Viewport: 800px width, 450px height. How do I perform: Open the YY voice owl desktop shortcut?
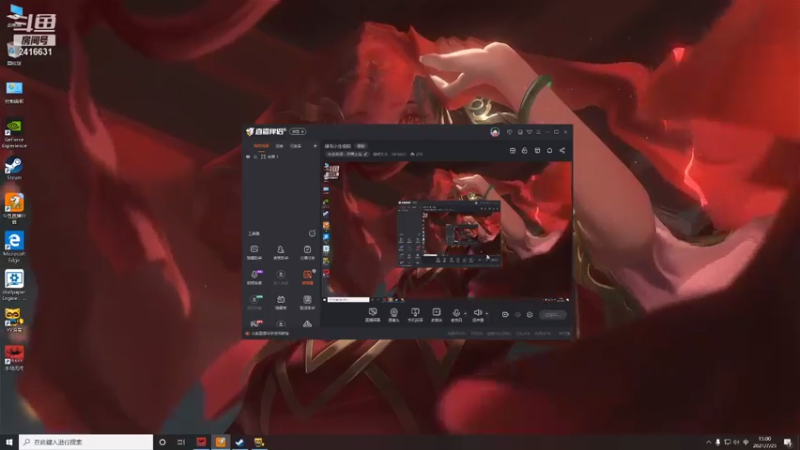[14, 320]
